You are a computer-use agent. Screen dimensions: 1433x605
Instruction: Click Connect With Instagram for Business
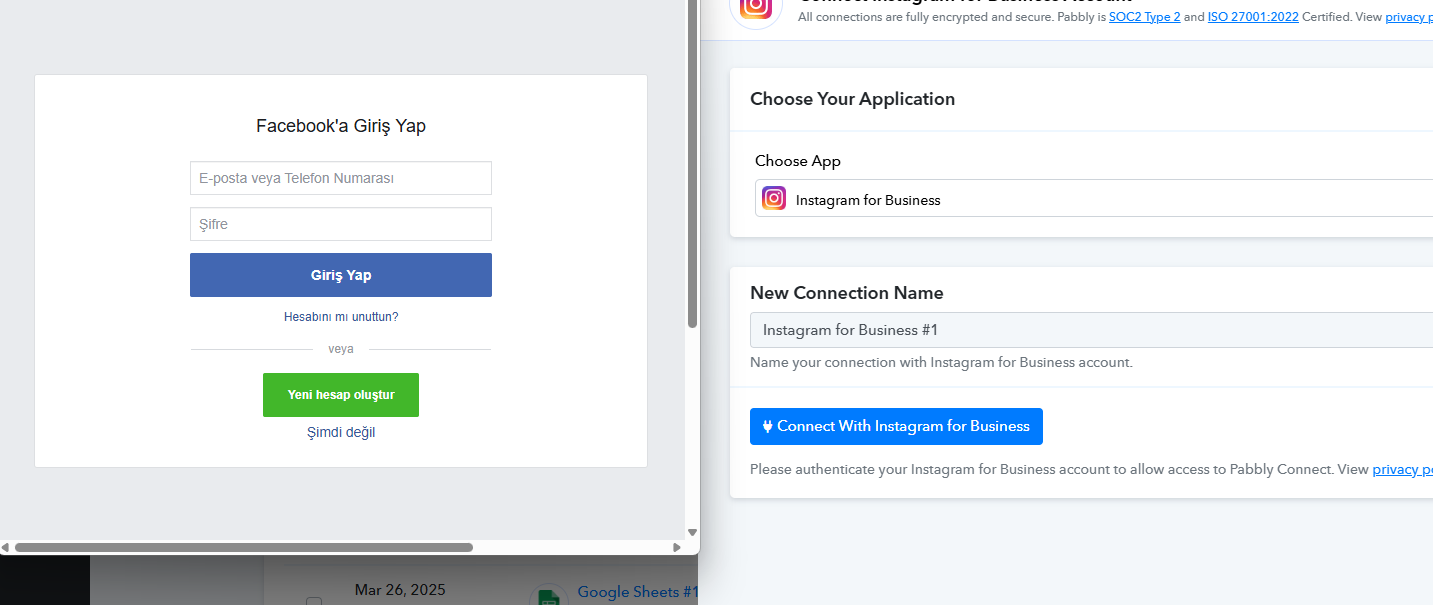point(896,426)
